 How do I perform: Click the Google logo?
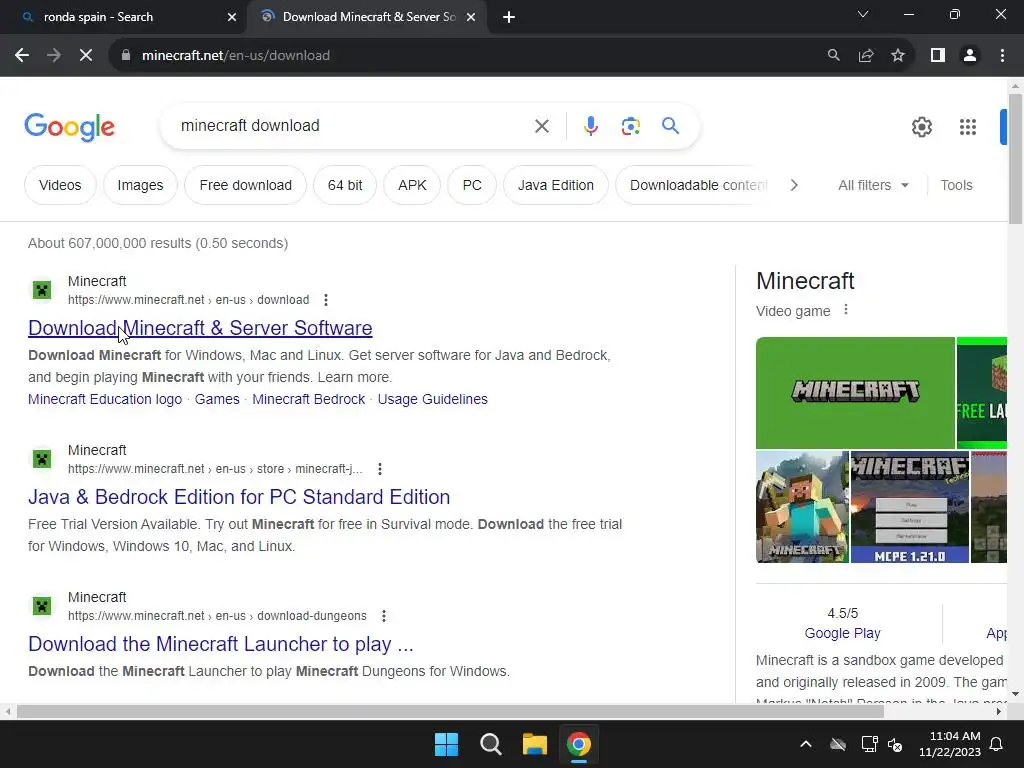(69, 127)
